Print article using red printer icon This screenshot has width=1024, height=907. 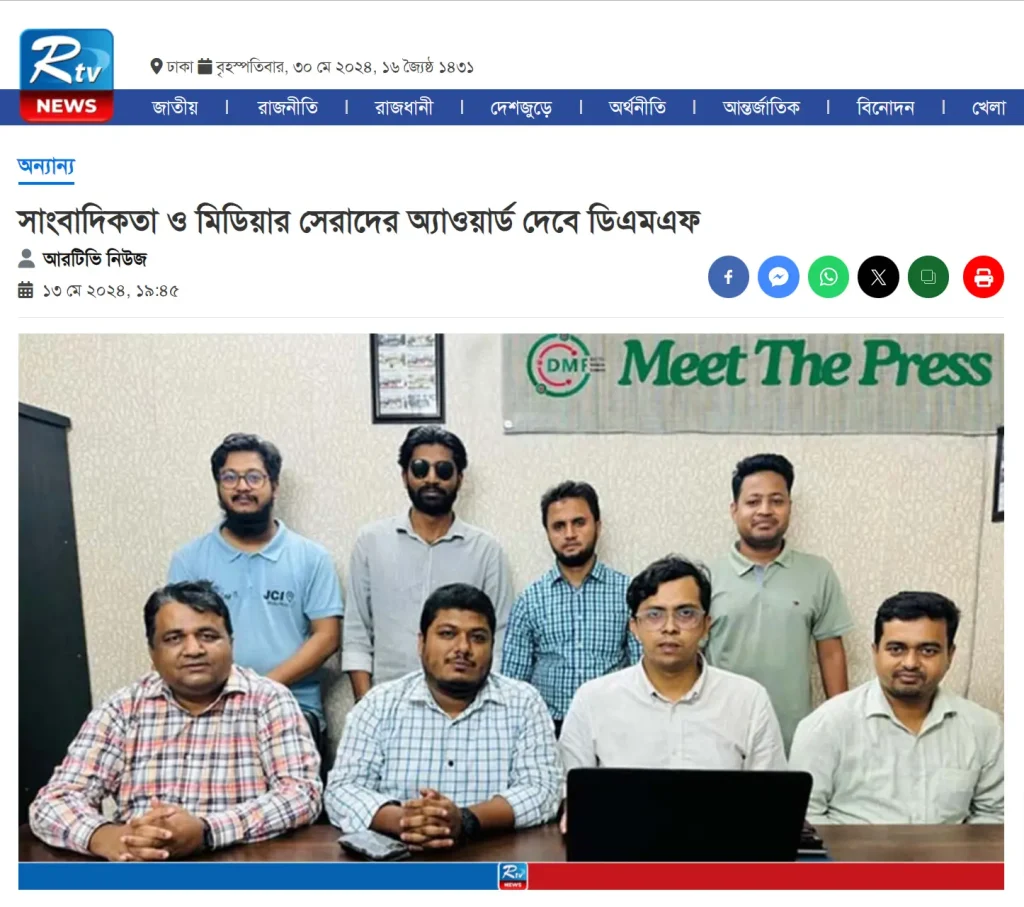point(984,277)
